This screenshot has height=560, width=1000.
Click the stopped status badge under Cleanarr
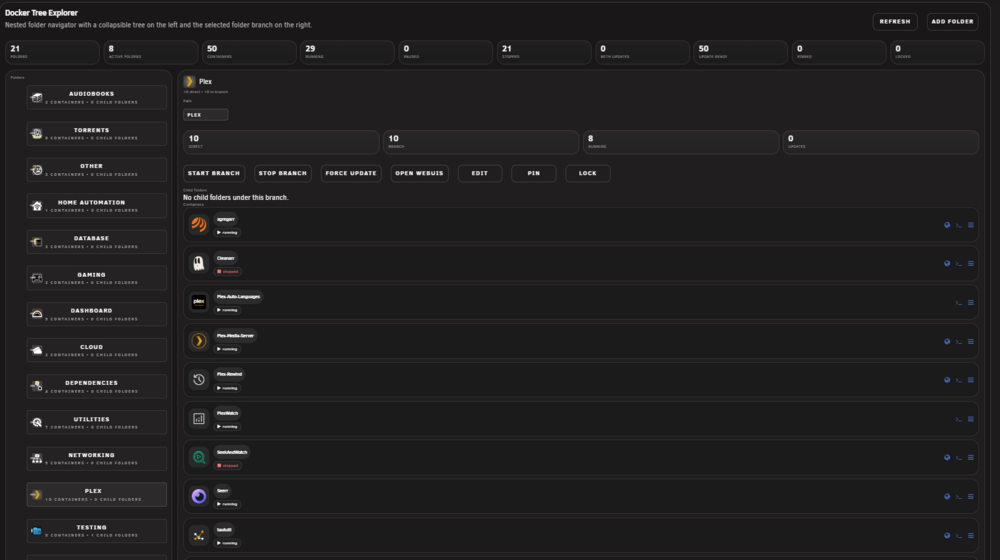tap(228, 272)
